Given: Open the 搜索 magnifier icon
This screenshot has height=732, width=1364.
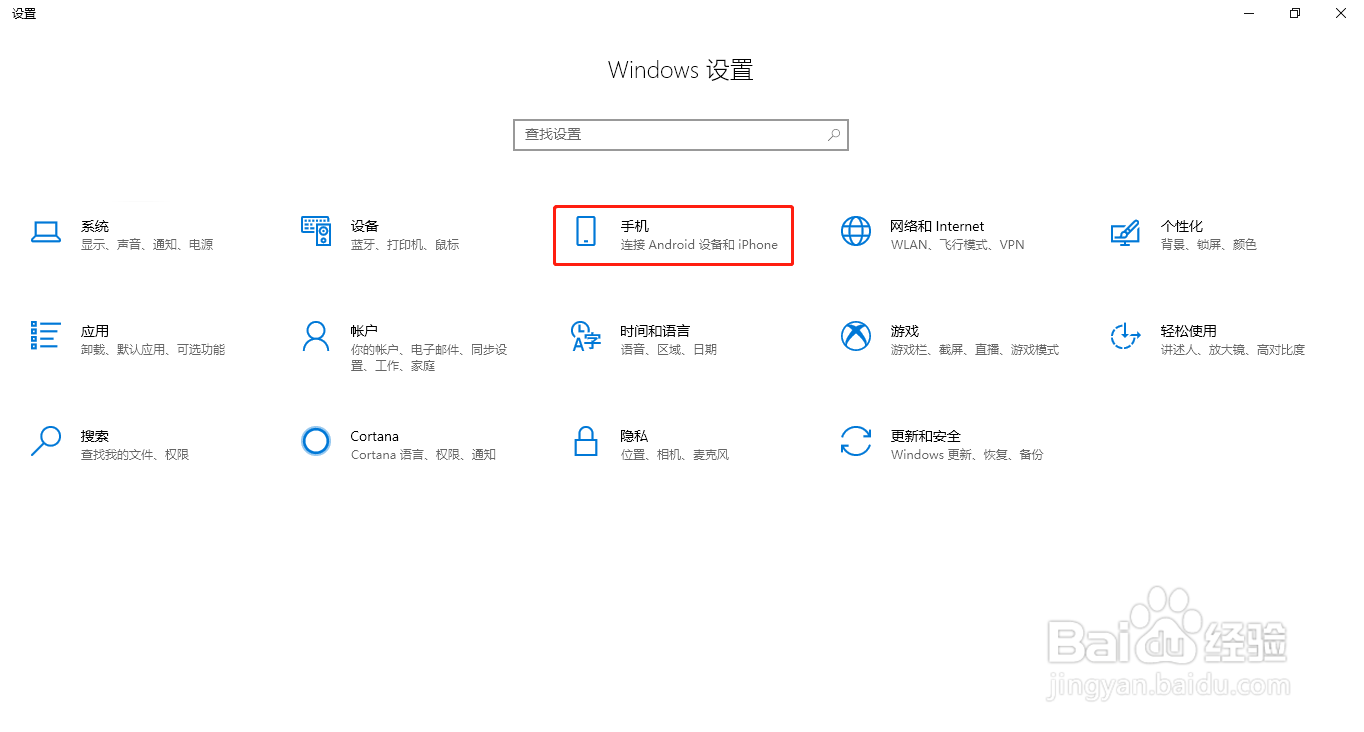Looking at the screenshot, I should coord(46,441).
